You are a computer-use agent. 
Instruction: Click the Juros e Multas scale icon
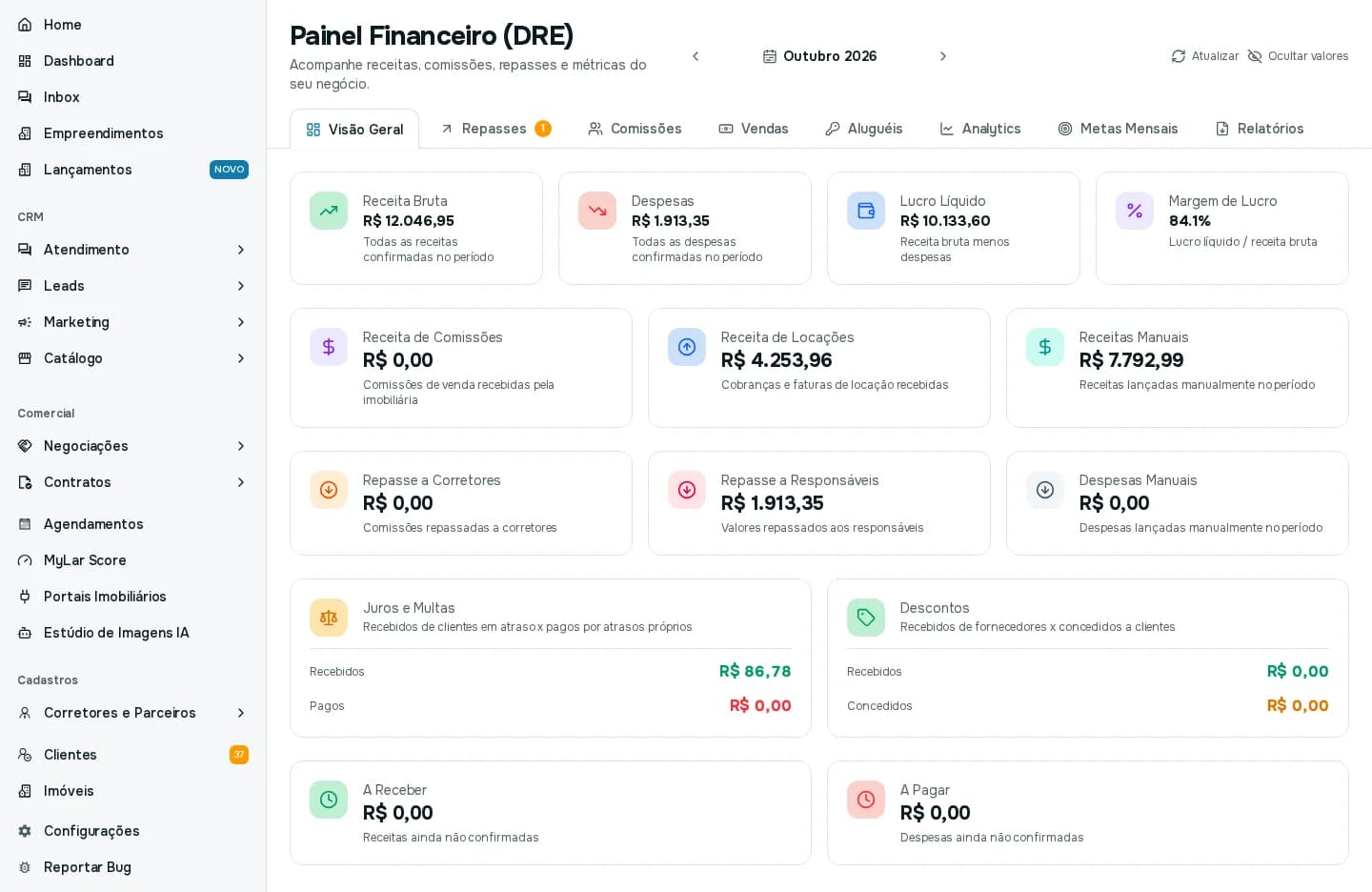click(x=329, y=618)
